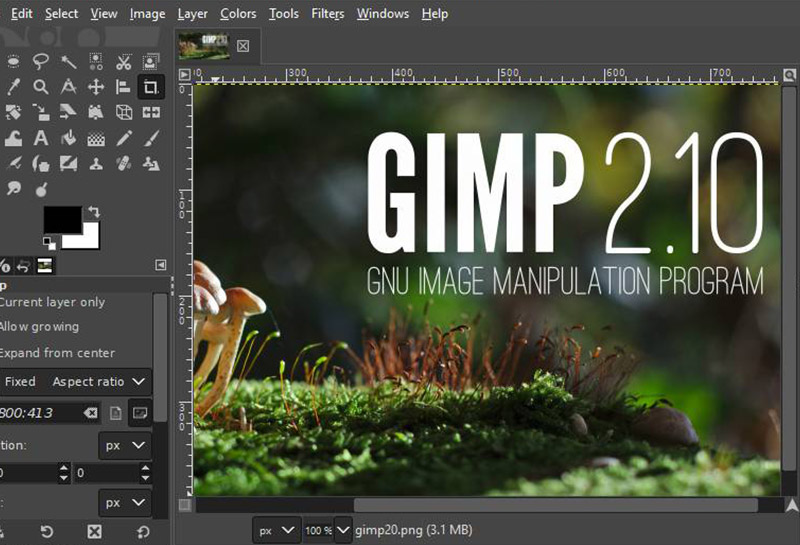This screenshot has height=545, width=800.
Task: Select the Select by Color tool
Action: tap(96, 62)
